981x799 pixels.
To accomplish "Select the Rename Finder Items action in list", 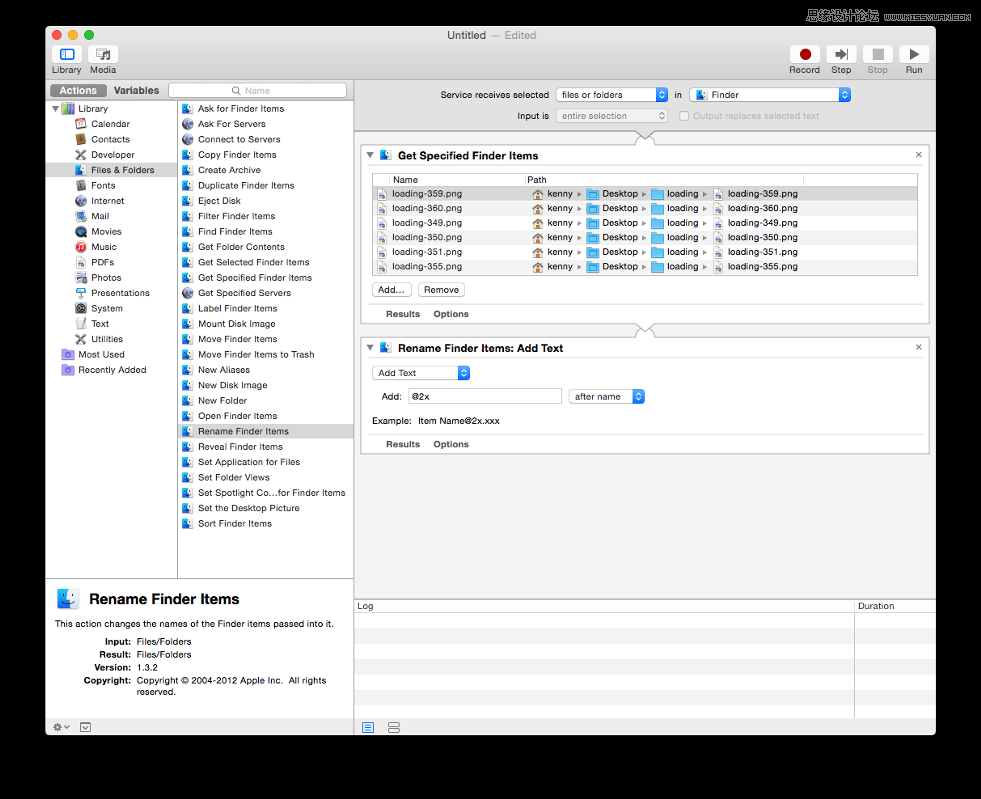I will (x=267, y=431).
